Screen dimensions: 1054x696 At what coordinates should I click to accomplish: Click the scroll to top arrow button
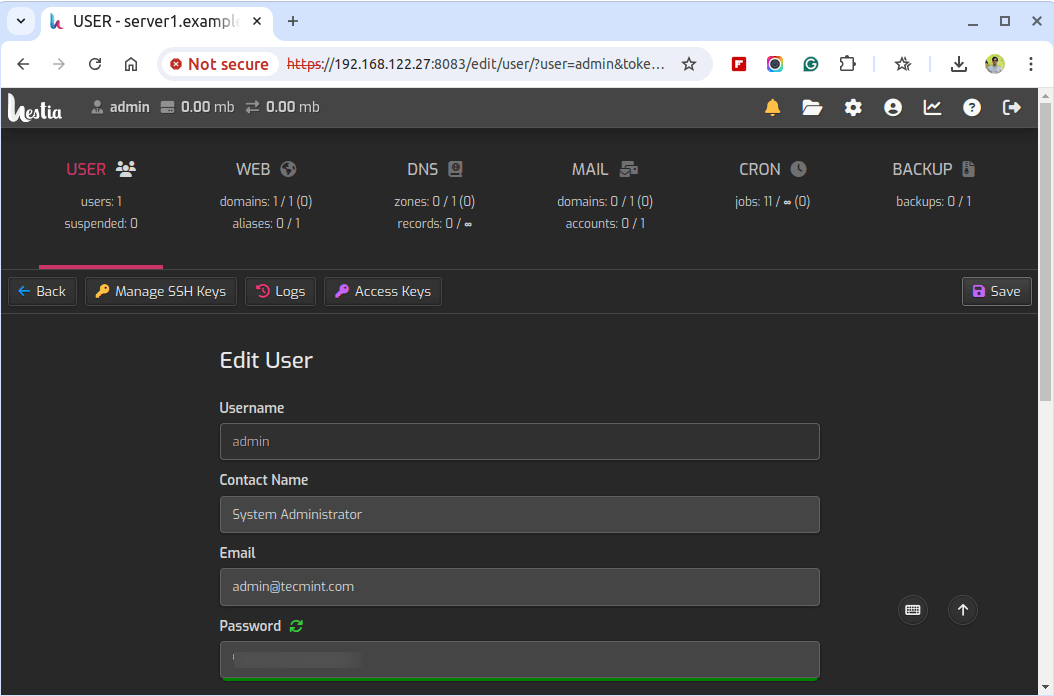pyautogui.click(x=963, y=610)
